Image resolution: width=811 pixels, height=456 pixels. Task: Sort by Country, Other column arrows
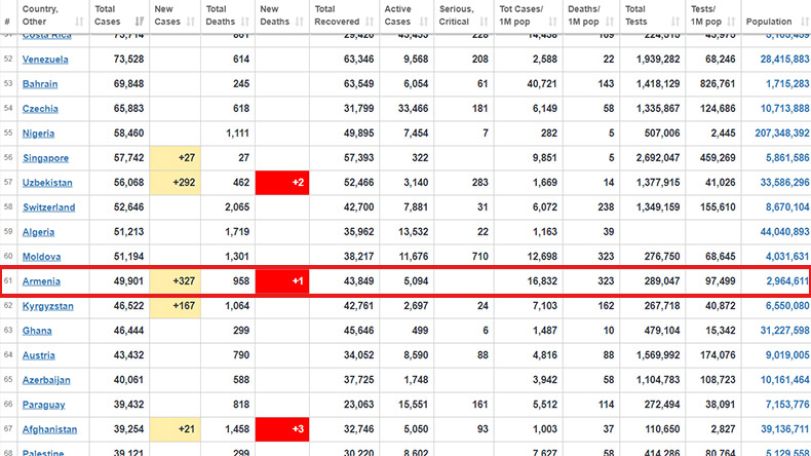tap(79, 22)
